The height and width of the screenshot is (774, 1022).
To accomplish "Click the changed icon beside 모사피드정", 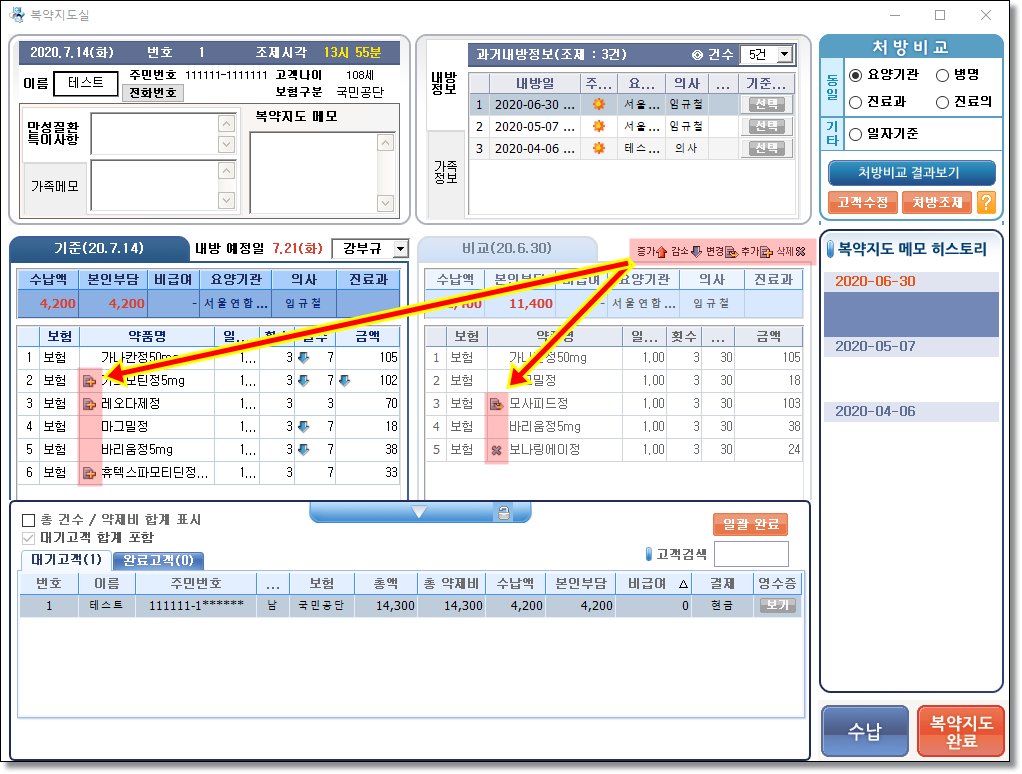I will click(495, 404).
